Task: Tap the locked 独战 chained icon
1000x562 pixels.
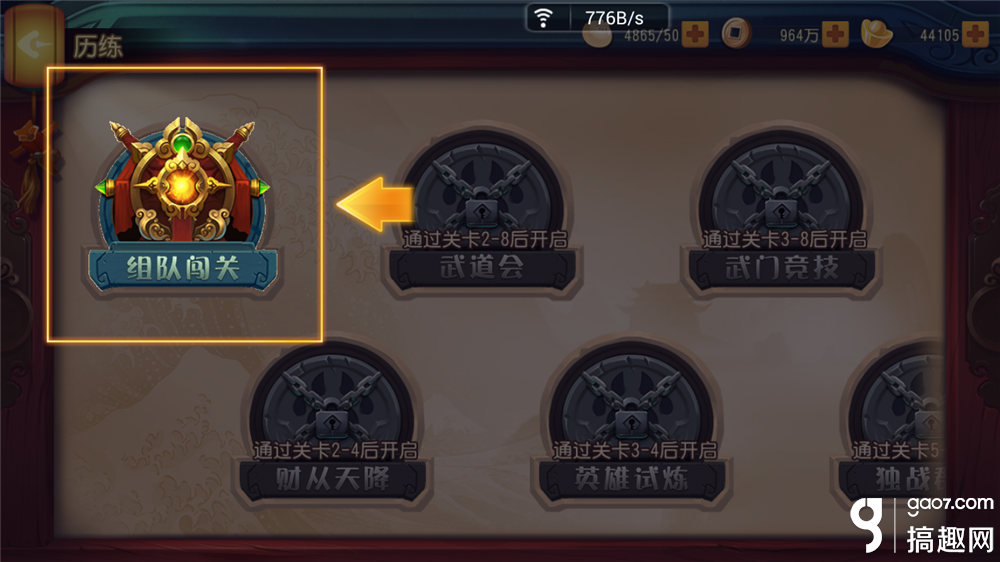Action: (897, 397)
